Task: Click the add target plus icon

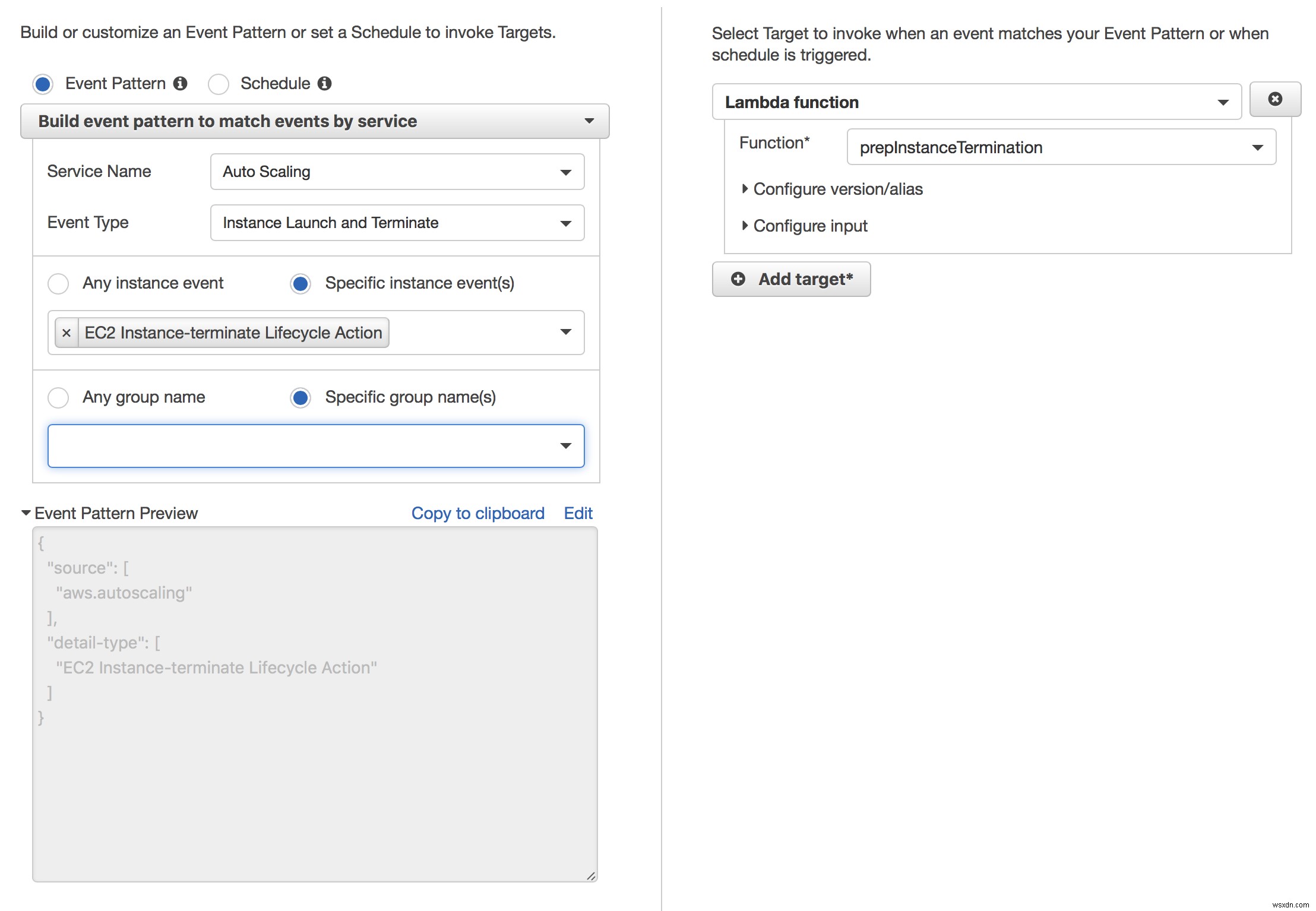Action: point(738,279)
